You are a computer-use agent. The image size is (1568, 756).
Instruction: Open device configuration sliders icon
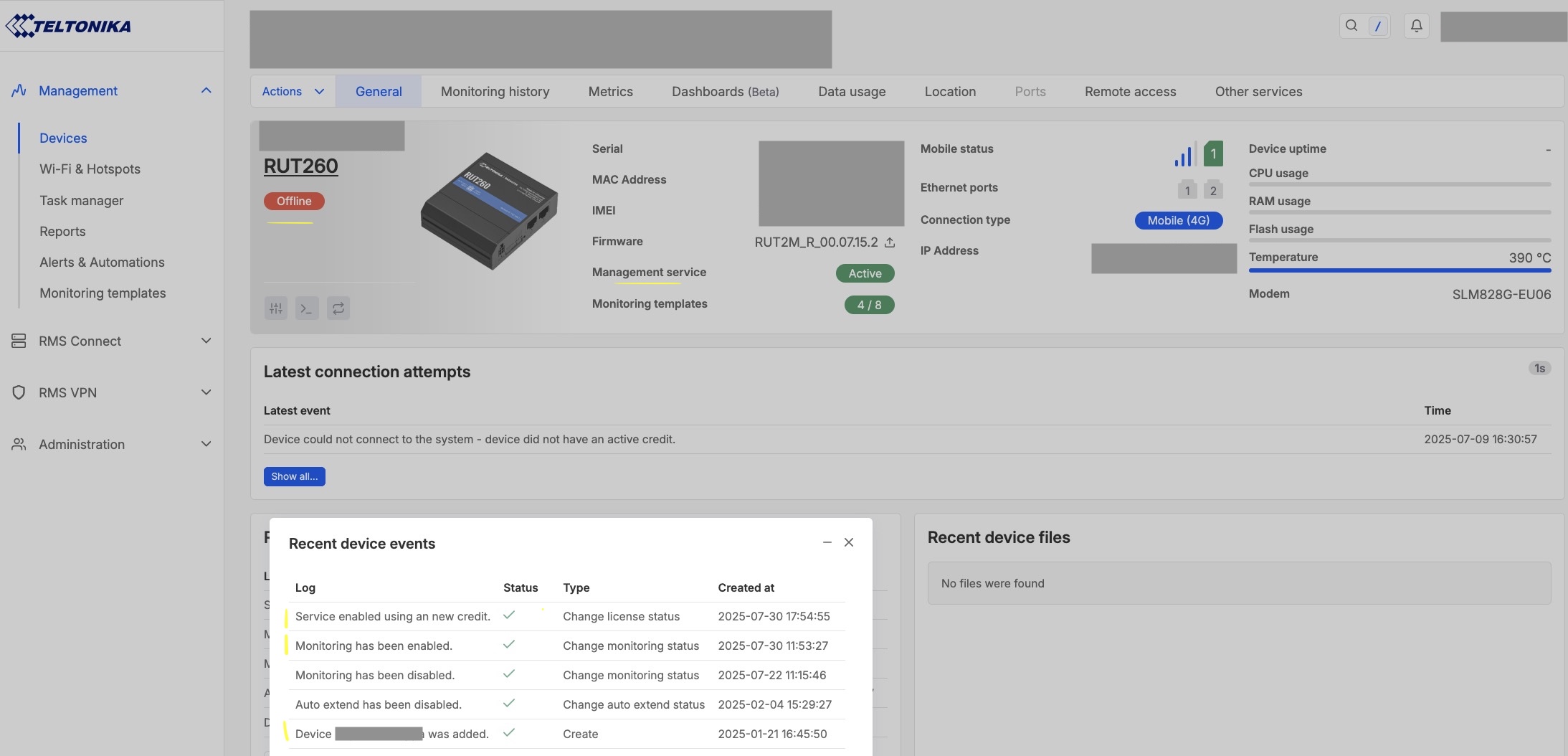[276, 308]
